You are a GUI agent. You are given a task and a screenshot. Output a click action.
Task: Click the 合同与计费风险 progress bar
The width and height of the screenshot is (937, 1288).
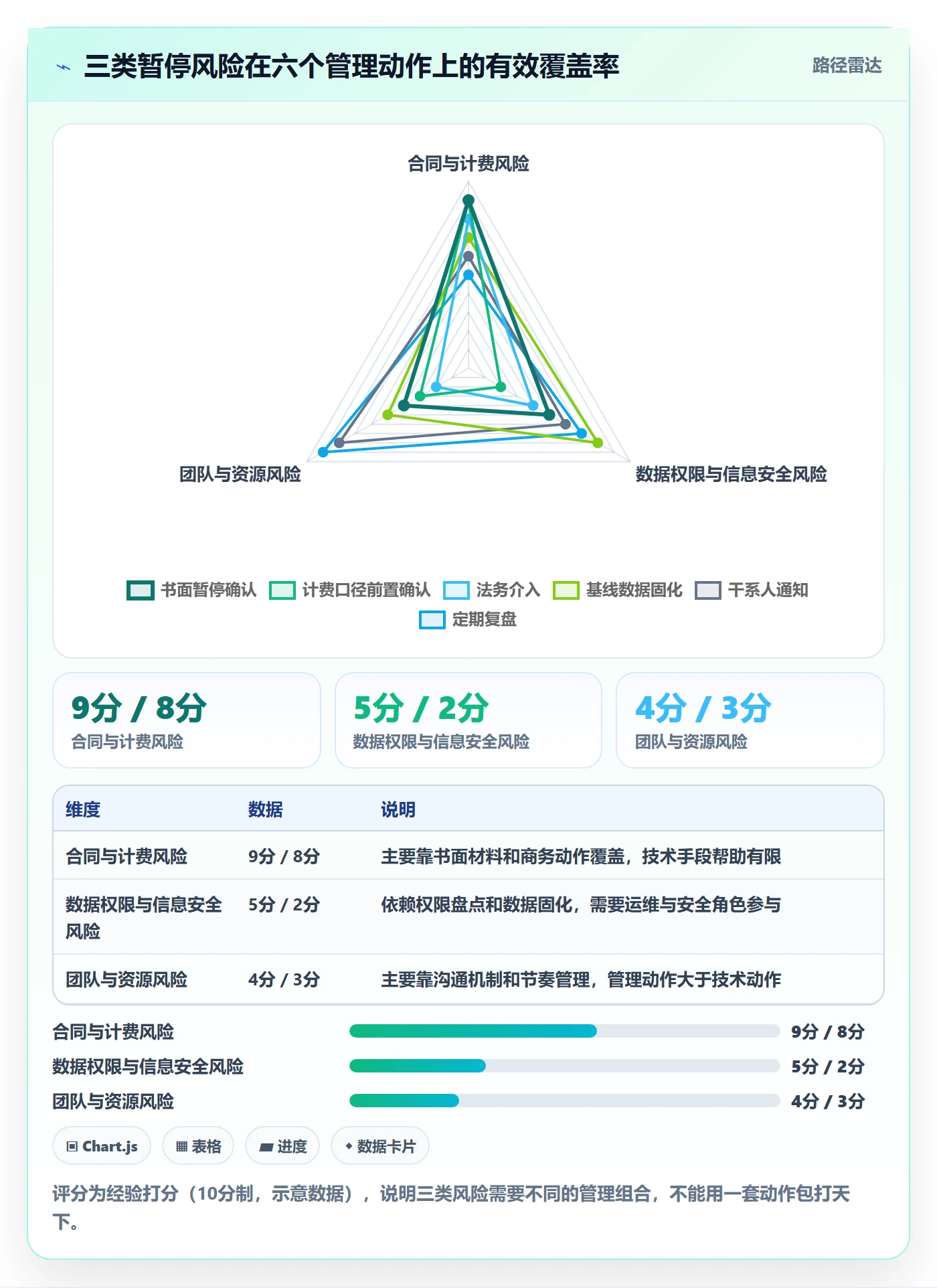[x=564, y=1031]
